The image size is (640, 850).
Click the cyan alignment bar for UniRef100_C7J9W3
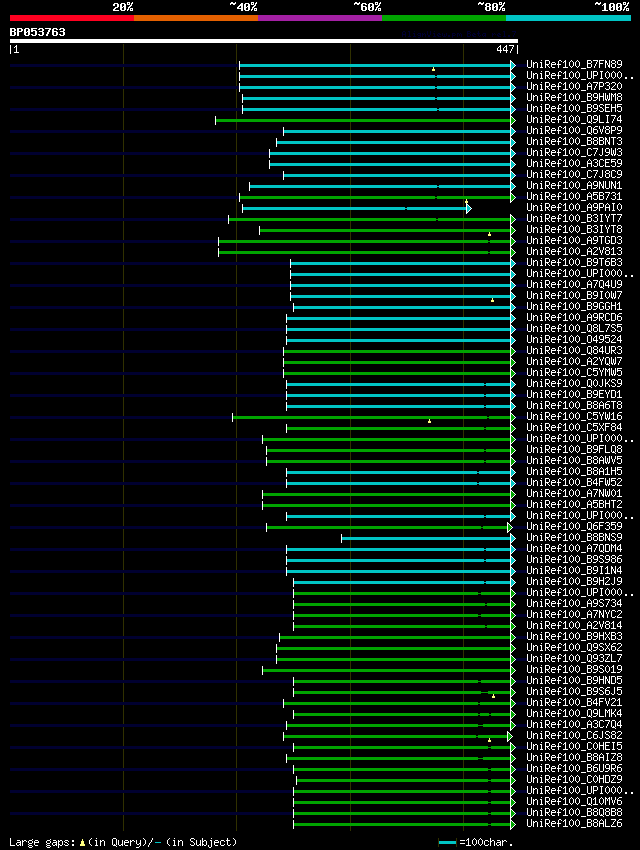(x=390, y=153)
